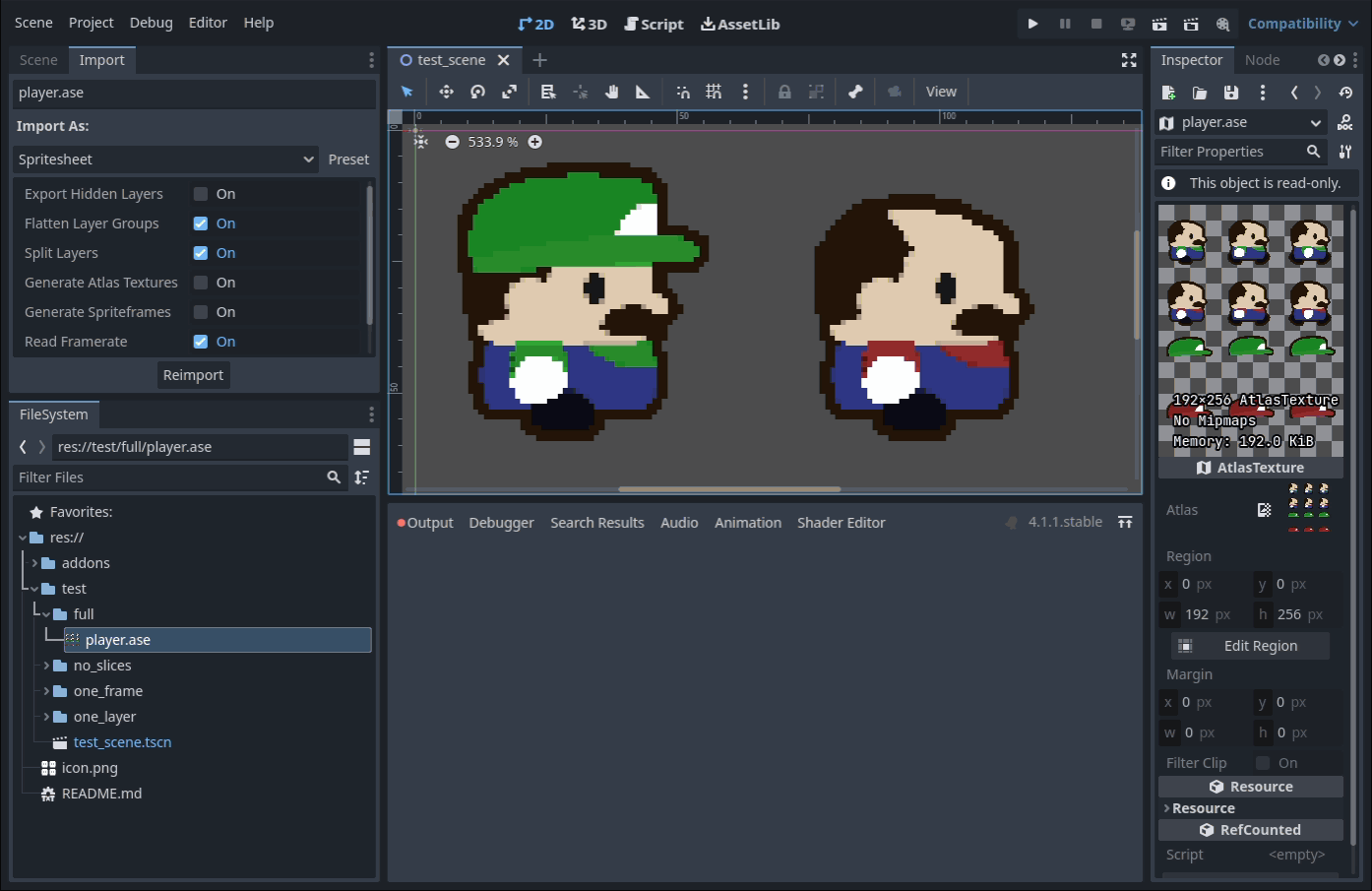Enable Generate Spriteframes checkbox
1372x891 pixels.
(x=201, y=312)
